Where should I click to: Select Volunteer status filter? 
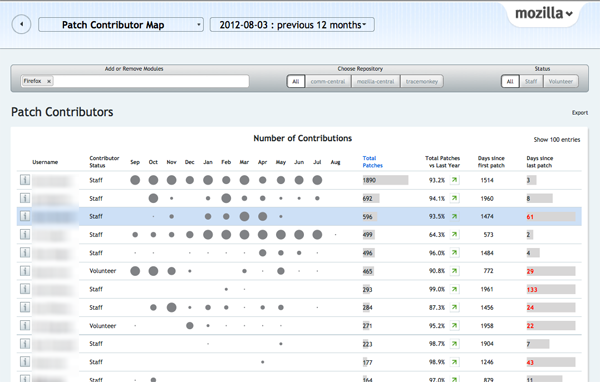[561, 81]
